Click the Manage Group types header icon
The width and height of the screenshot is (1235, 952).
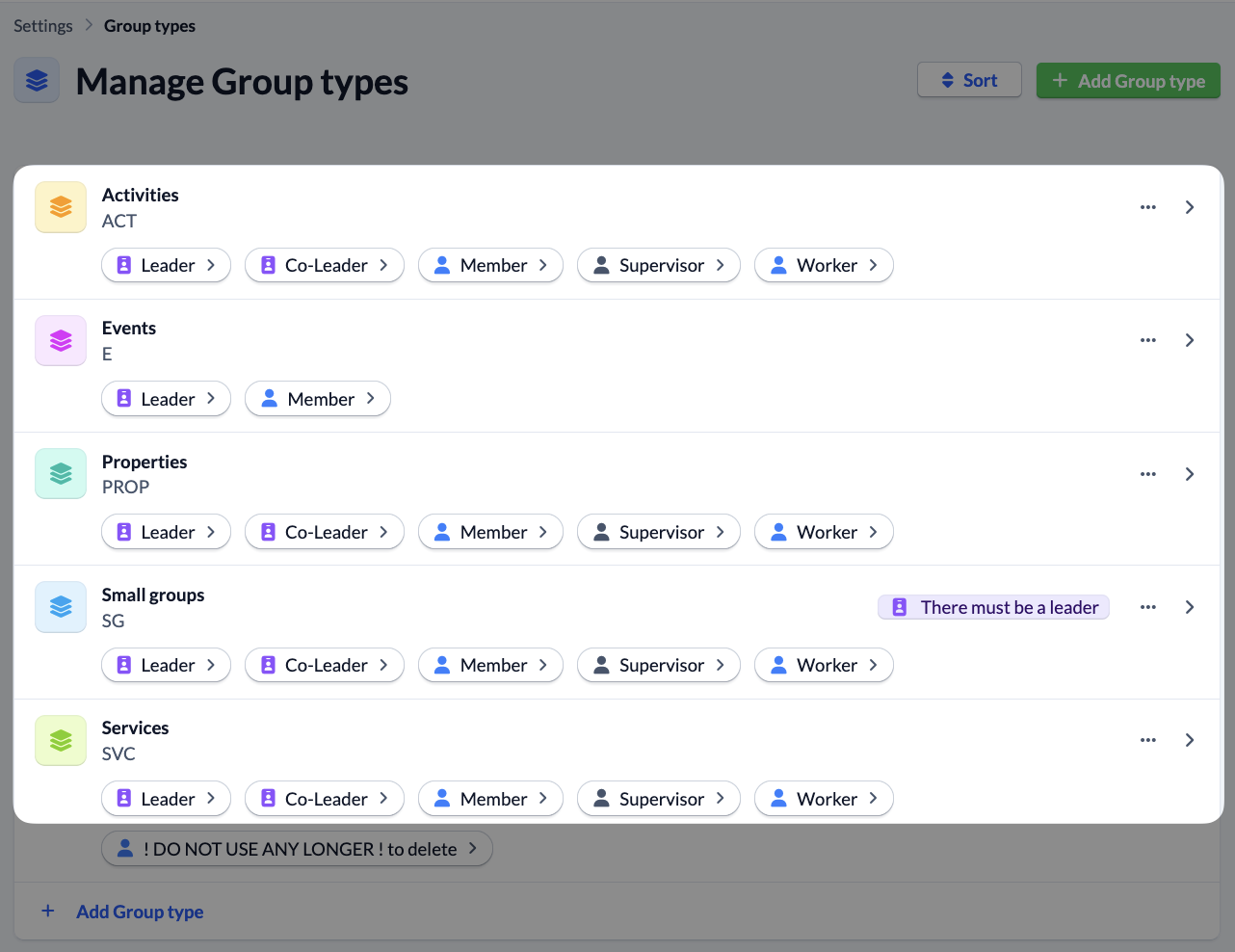pos(37,80)
